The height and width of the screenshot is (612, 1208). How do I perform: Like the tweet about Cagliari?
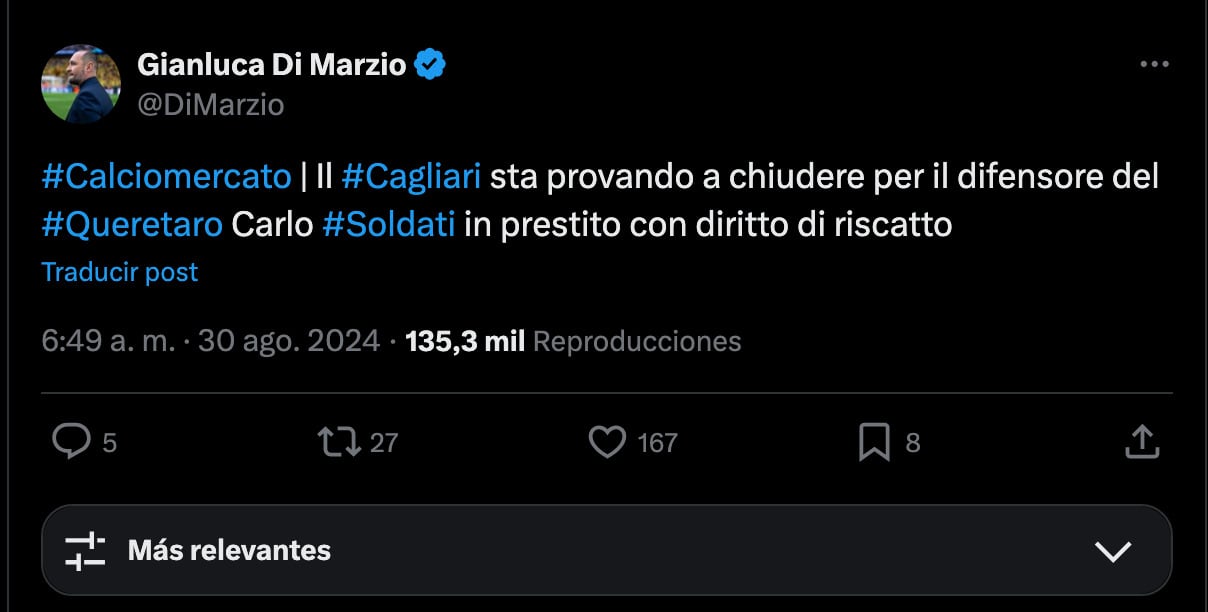click(610, 441)
